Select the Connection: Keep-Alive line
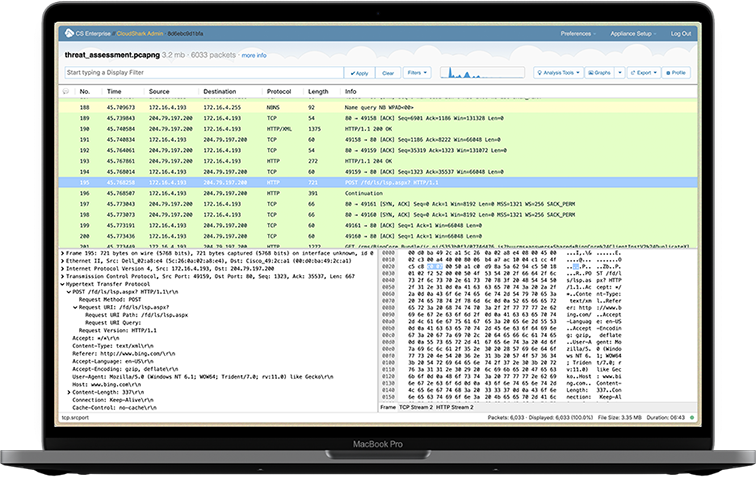Screen dimensions: 756x477 click(113, 400)
